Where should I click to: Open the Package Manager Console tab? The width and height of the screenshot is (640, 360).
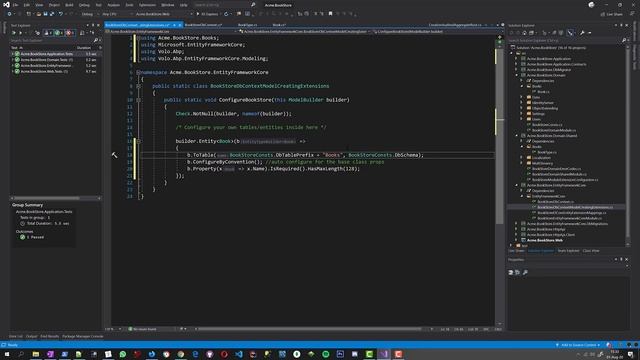[x=82, y=336]
